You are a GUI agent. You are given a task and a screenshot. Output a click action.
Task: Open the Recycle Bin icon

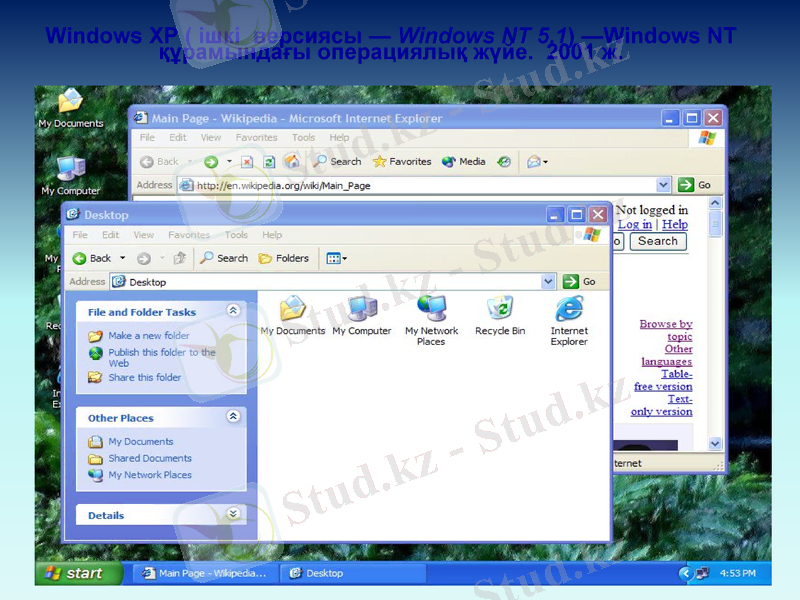point(500,310)
